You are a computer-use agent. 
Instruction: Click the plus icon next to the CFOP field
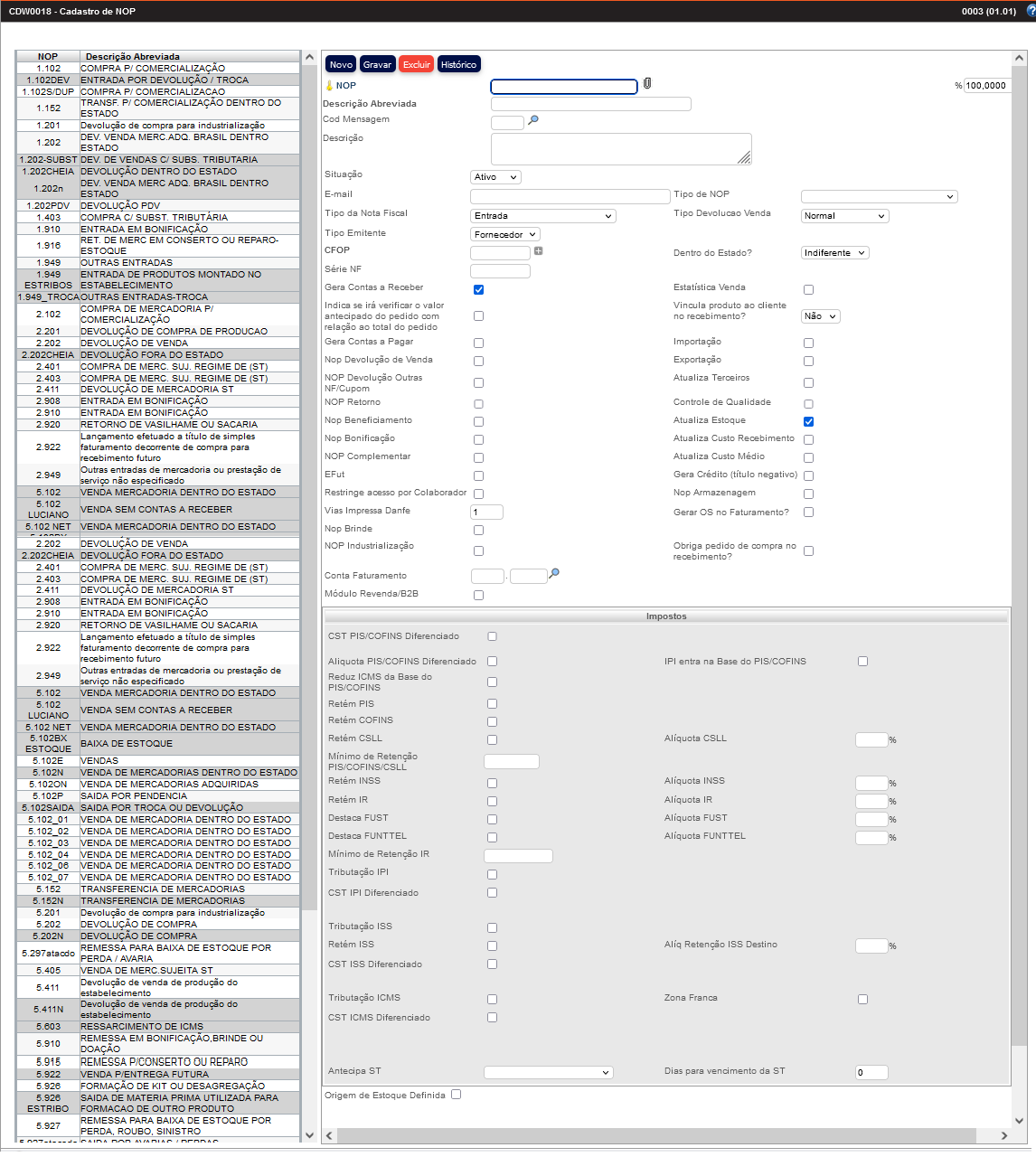tap(539, 250)
